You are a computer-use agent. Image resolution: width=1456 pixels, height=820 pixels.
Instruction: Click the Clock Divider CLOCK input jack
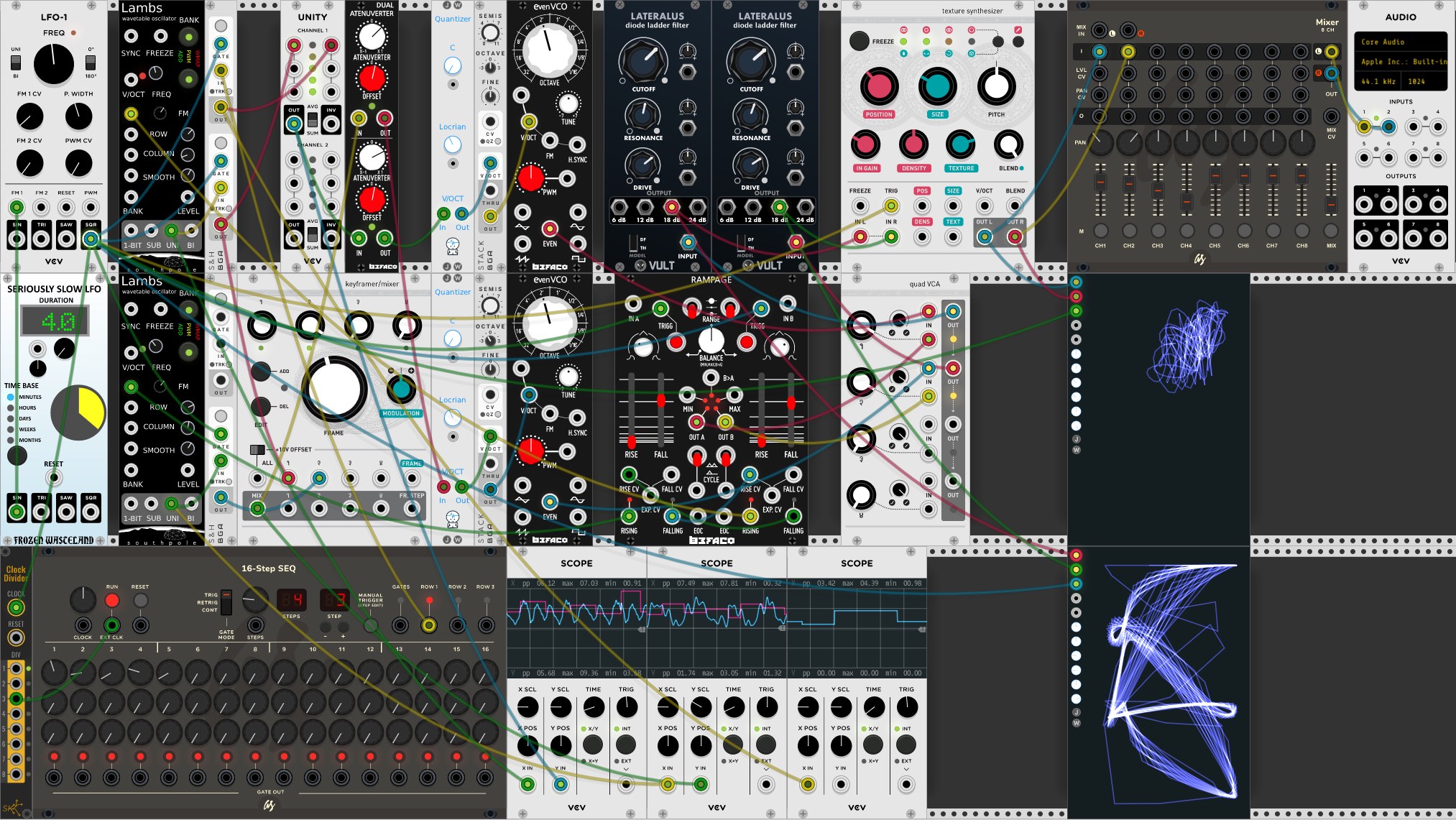tap(15, 608)
